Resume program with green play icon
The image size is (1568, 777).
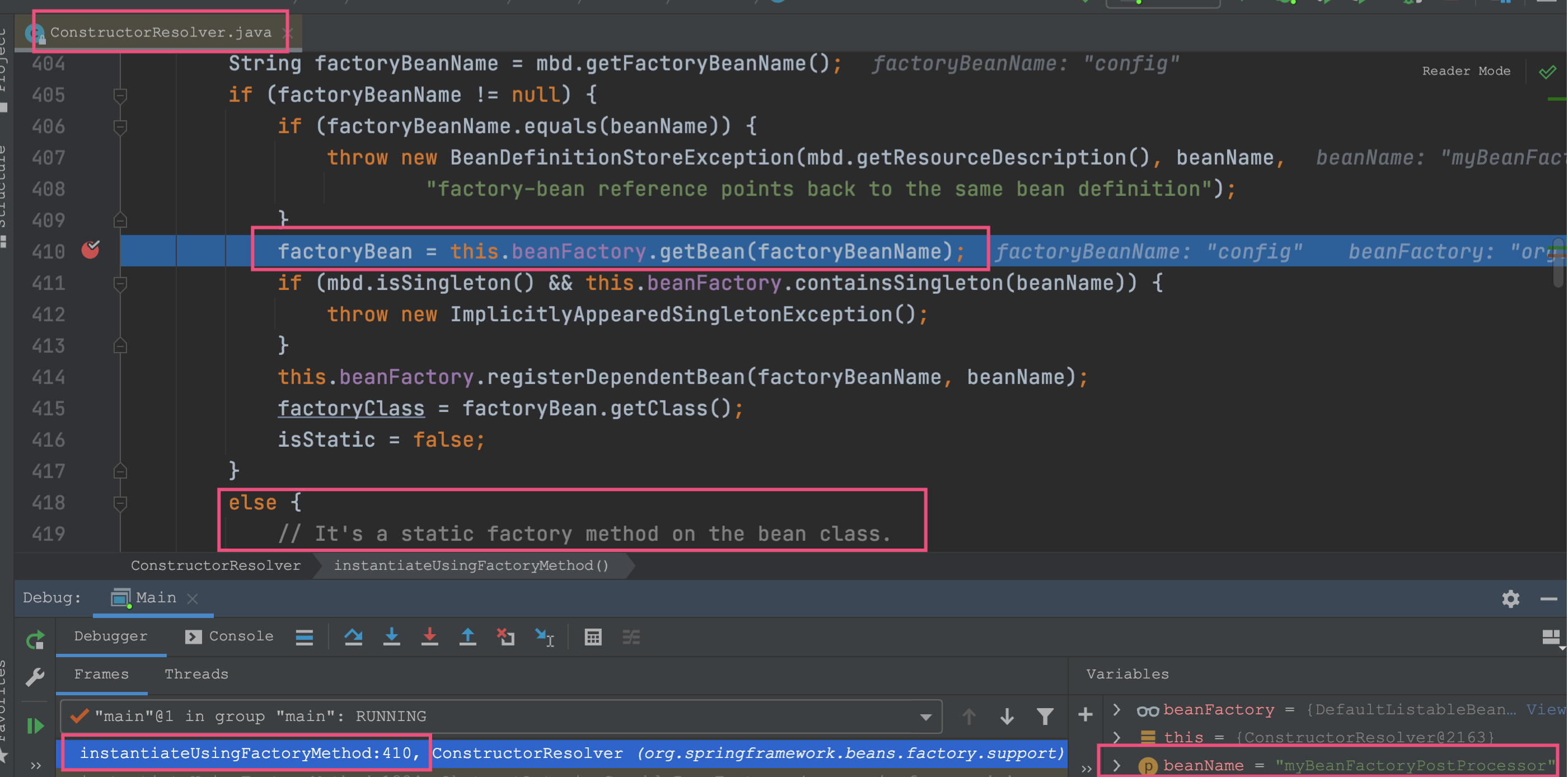(x=35, y=725)
